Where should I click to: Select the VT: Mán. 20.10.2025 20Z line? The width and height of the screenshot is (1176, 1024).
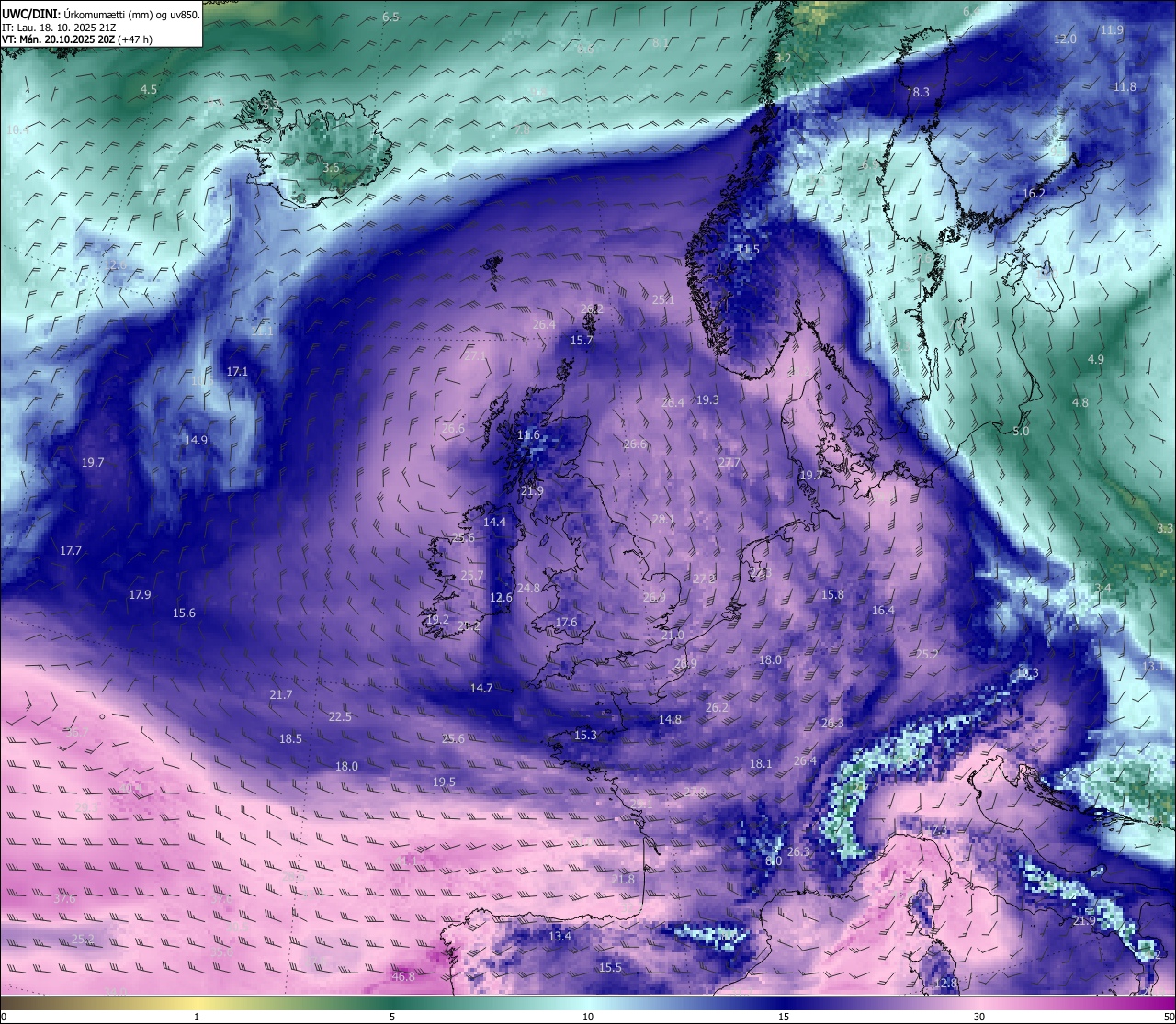[77, 39]
